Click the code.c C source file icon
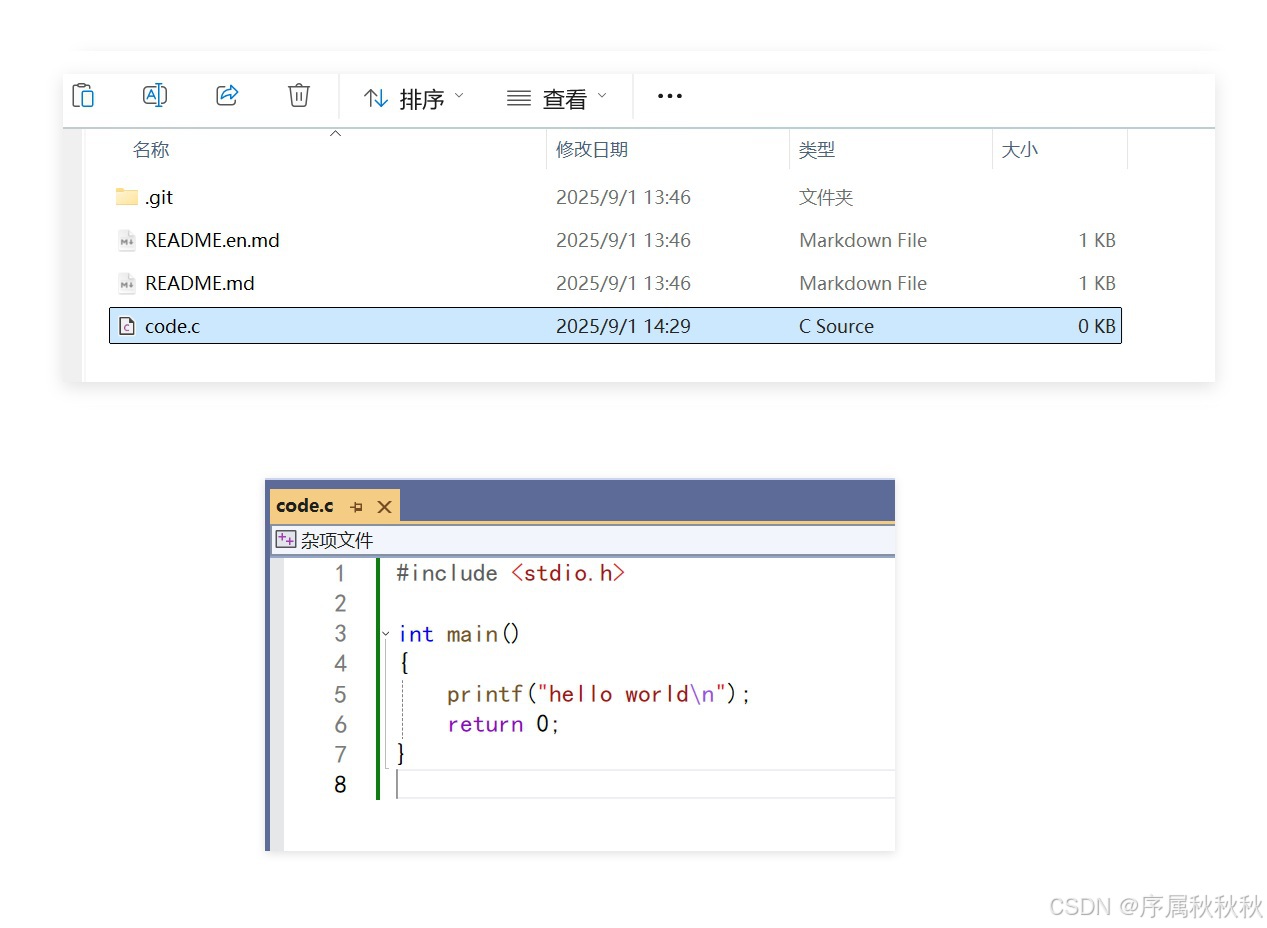This screenshot has width=1267, height=928. pyautogui.click(x=127, y=326)
